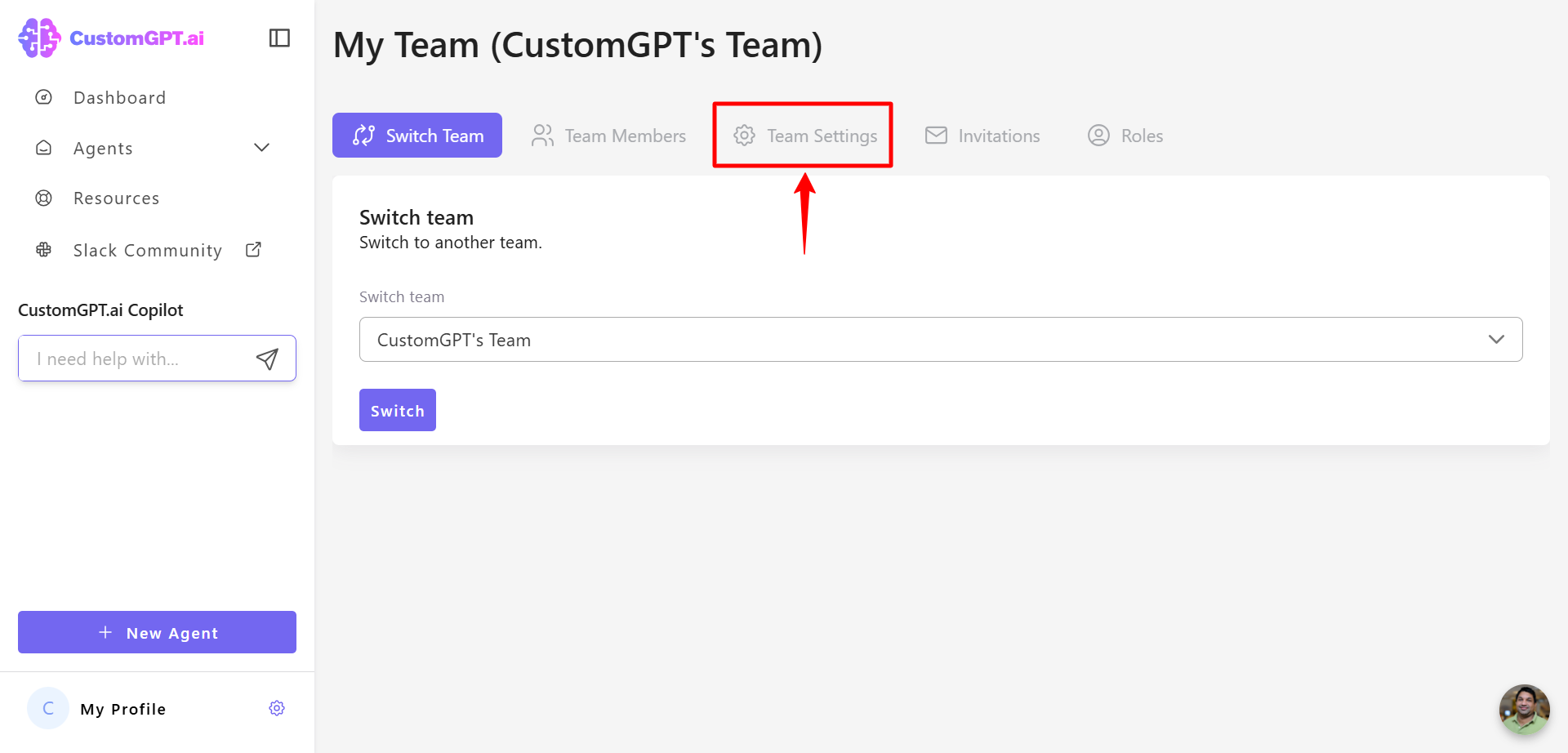Click the Team Settings gear icon

(744, 136)
